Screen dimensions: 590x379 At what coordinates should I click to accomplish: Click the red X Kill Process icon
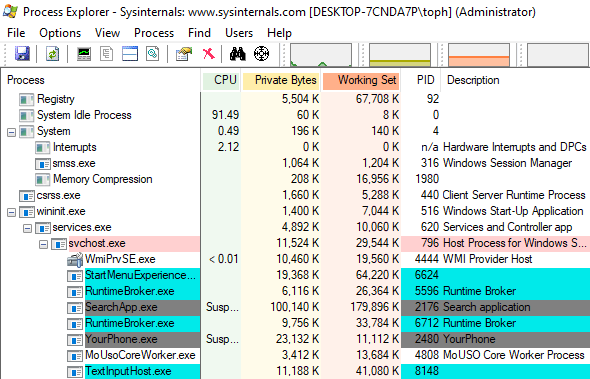coord(208,54)
